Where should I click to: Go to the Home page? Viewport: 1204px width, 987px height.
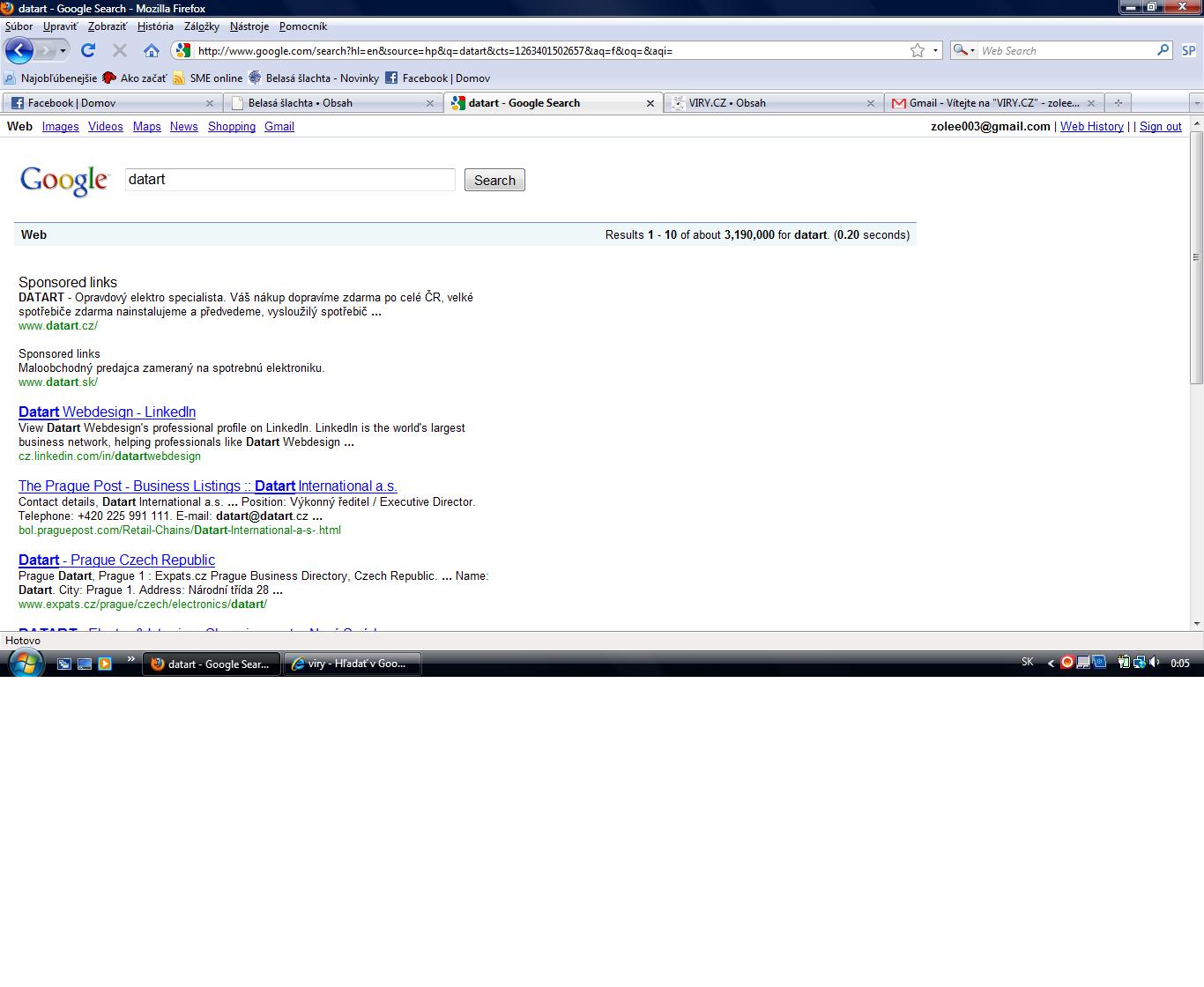[152, 50]
